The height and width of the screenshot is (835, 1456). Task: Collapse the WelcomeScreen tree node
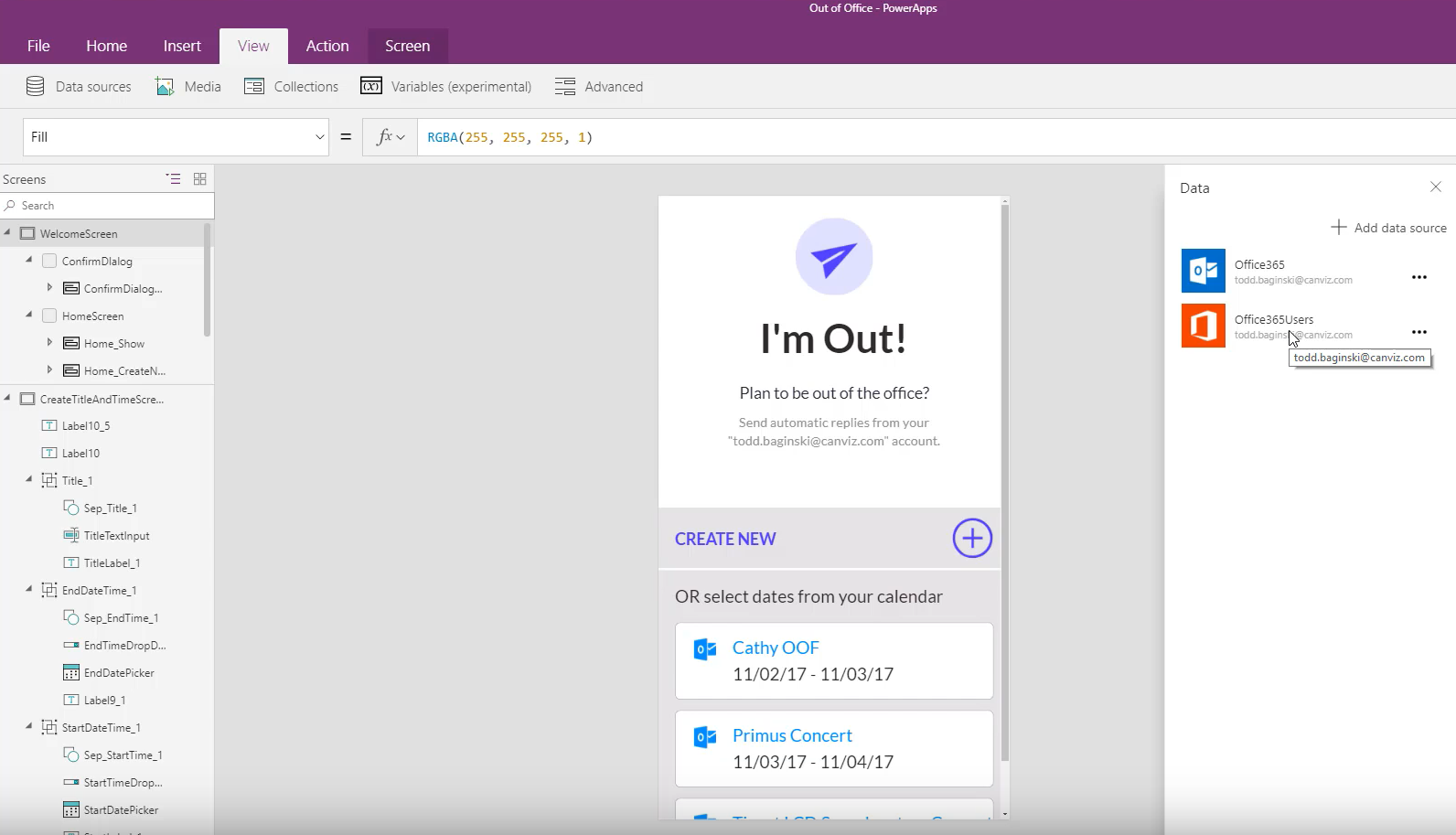7,232
